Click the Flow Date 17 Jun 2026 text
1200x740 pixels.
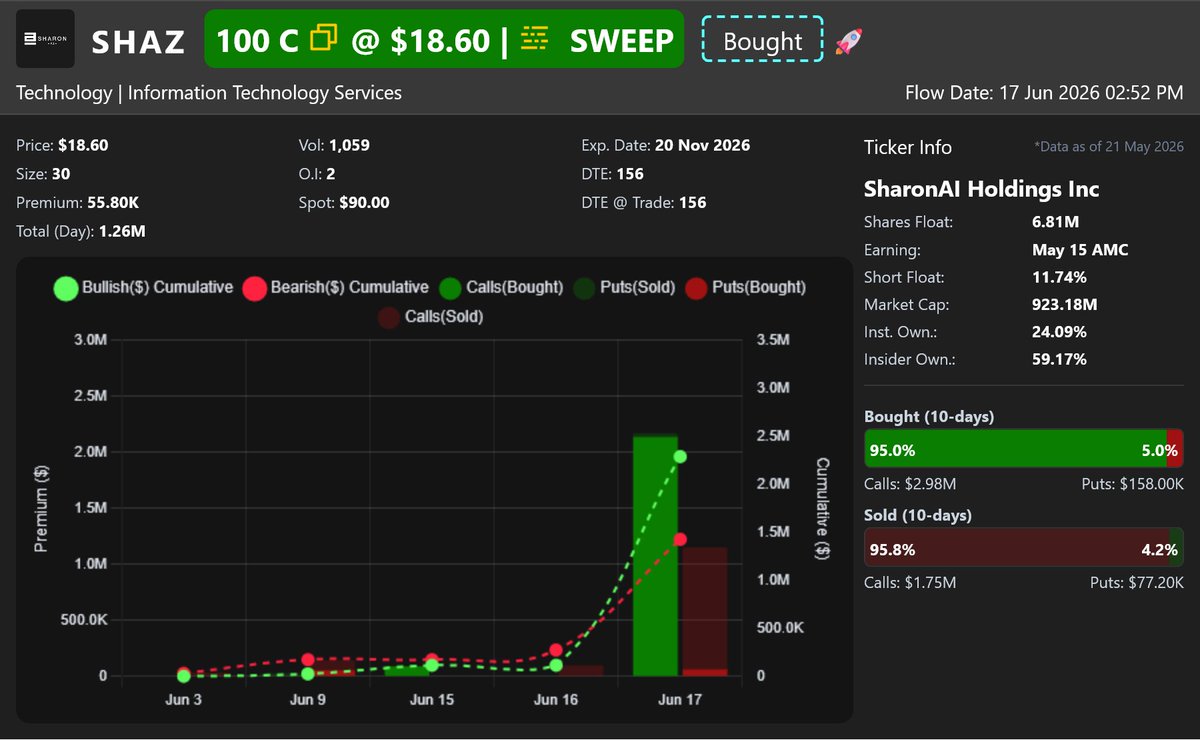pyautogui.click(x=1044, y=93)
